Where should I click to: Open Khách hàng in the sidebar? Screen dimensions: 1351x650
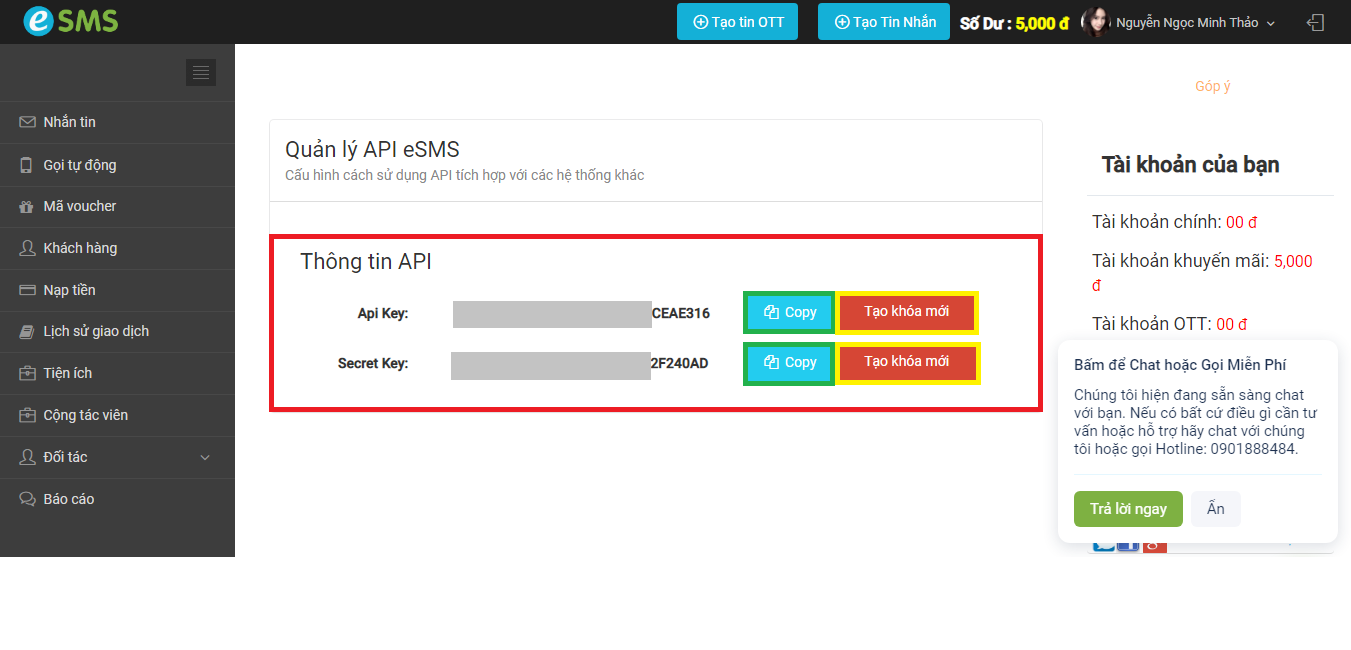(80, 248)
